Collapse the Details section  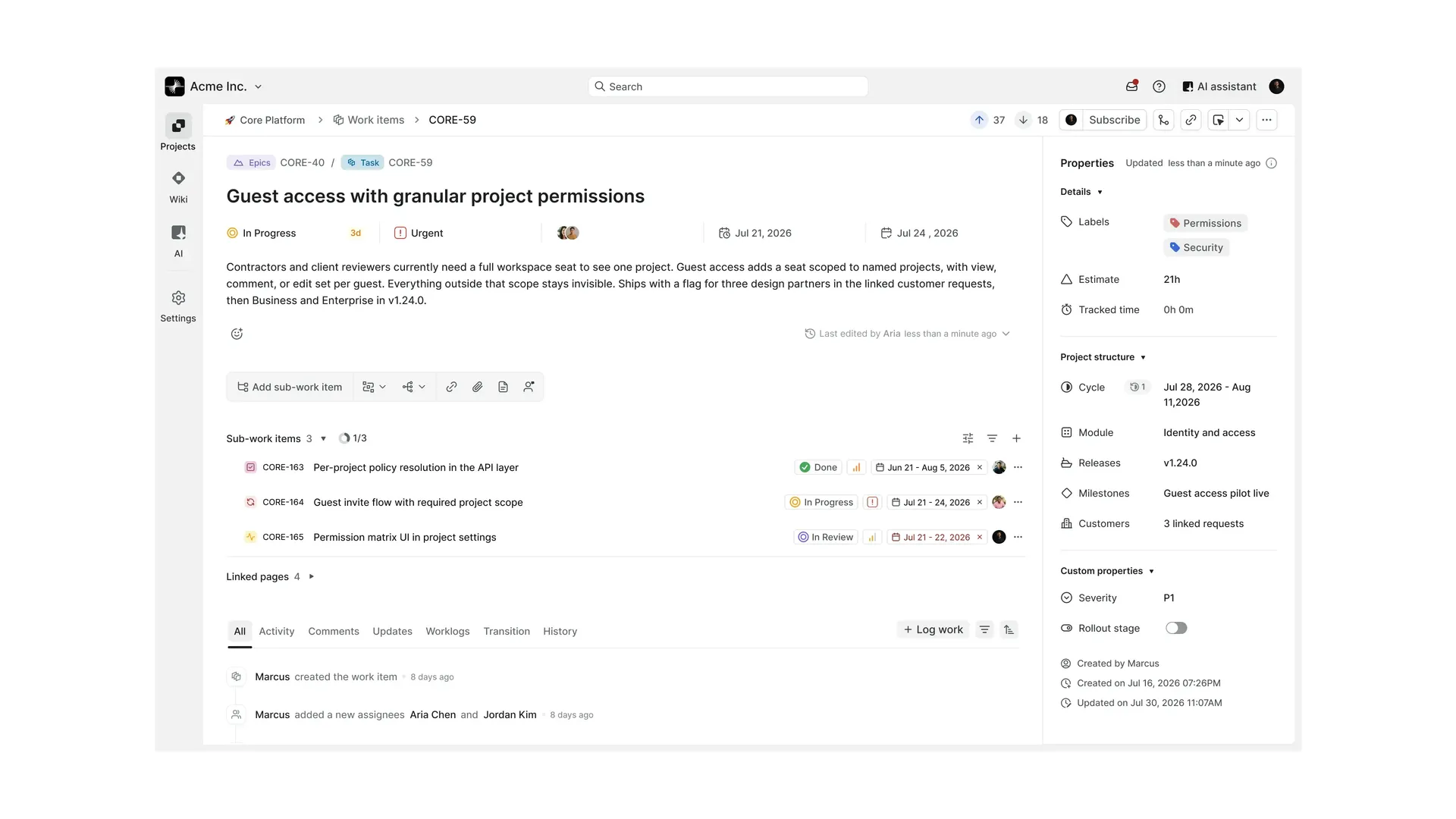[x=1100, y=192]
